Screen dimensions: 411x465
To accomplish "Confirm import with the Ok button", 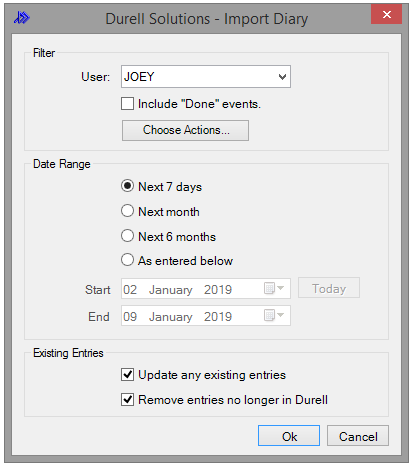I will tap(289, 436).
